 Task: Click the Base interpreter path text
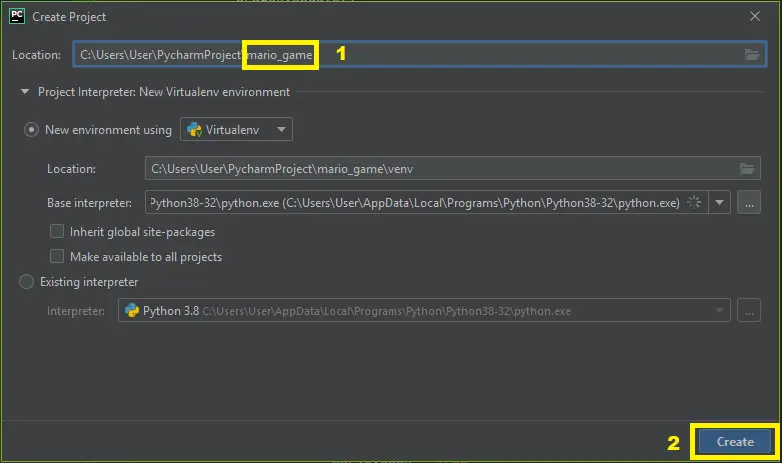point(415,203)
